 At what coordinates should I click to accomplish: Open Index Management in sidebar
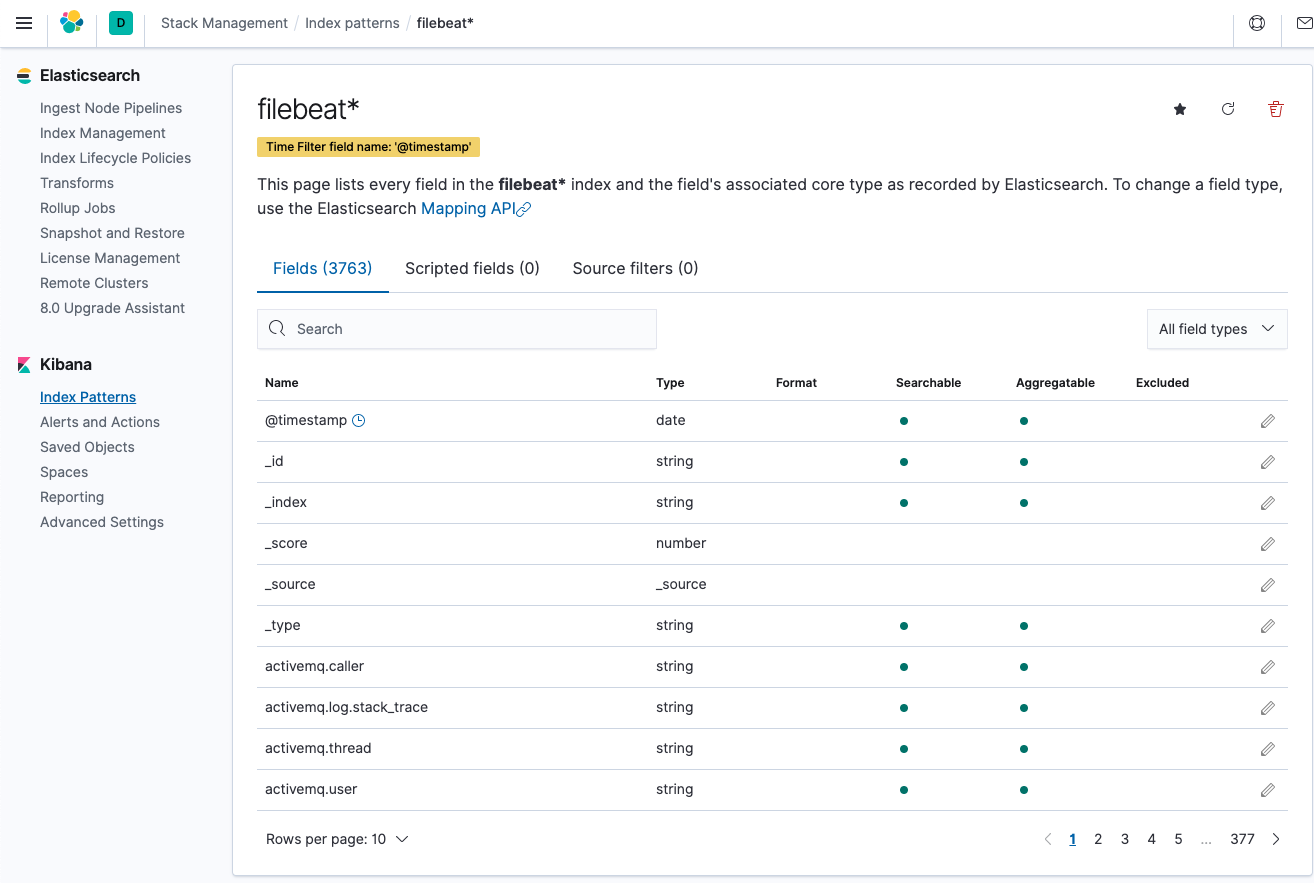click(103, 133)
